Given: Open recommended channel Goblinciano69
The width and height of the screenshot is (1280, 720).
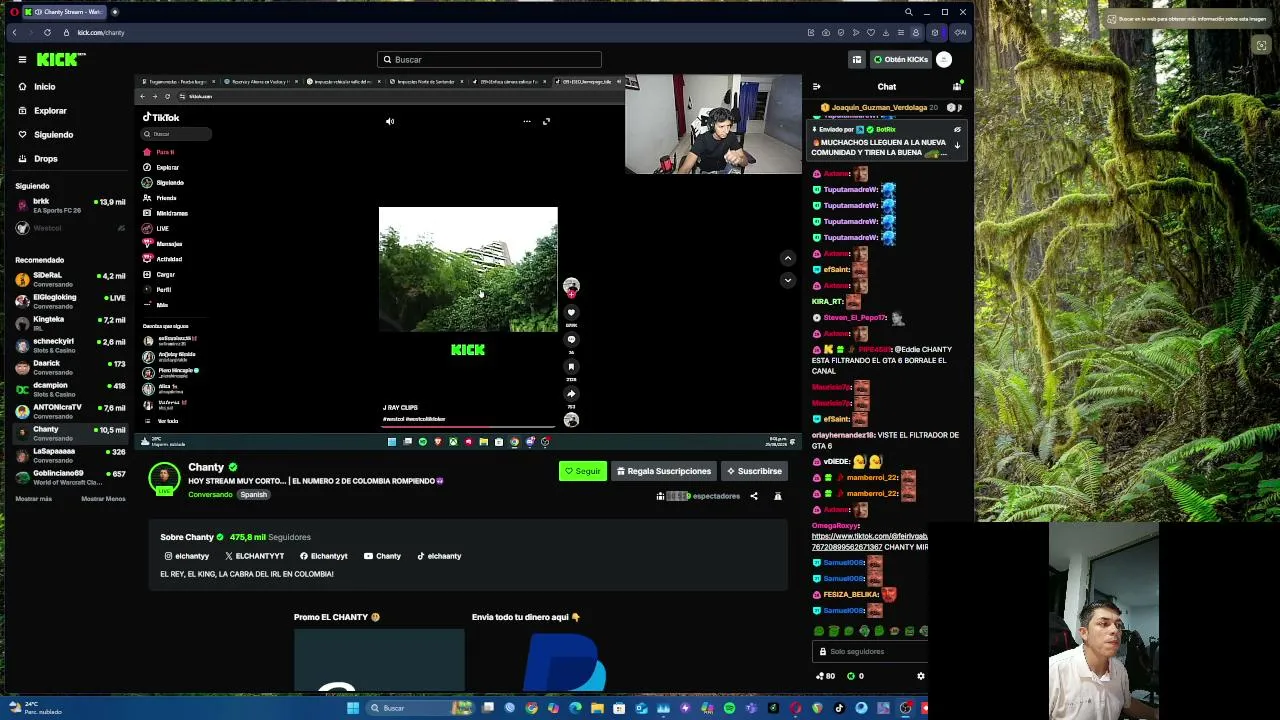Looking at the screenshot, I should point(70,477).
